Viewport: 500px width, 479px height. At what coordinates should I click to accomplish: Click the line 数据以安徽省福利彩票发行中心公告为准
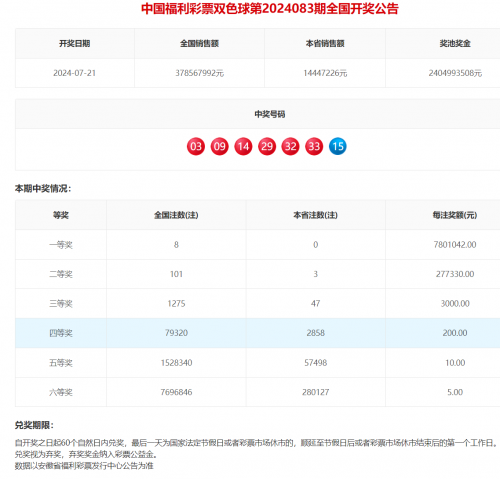point(84,466)
